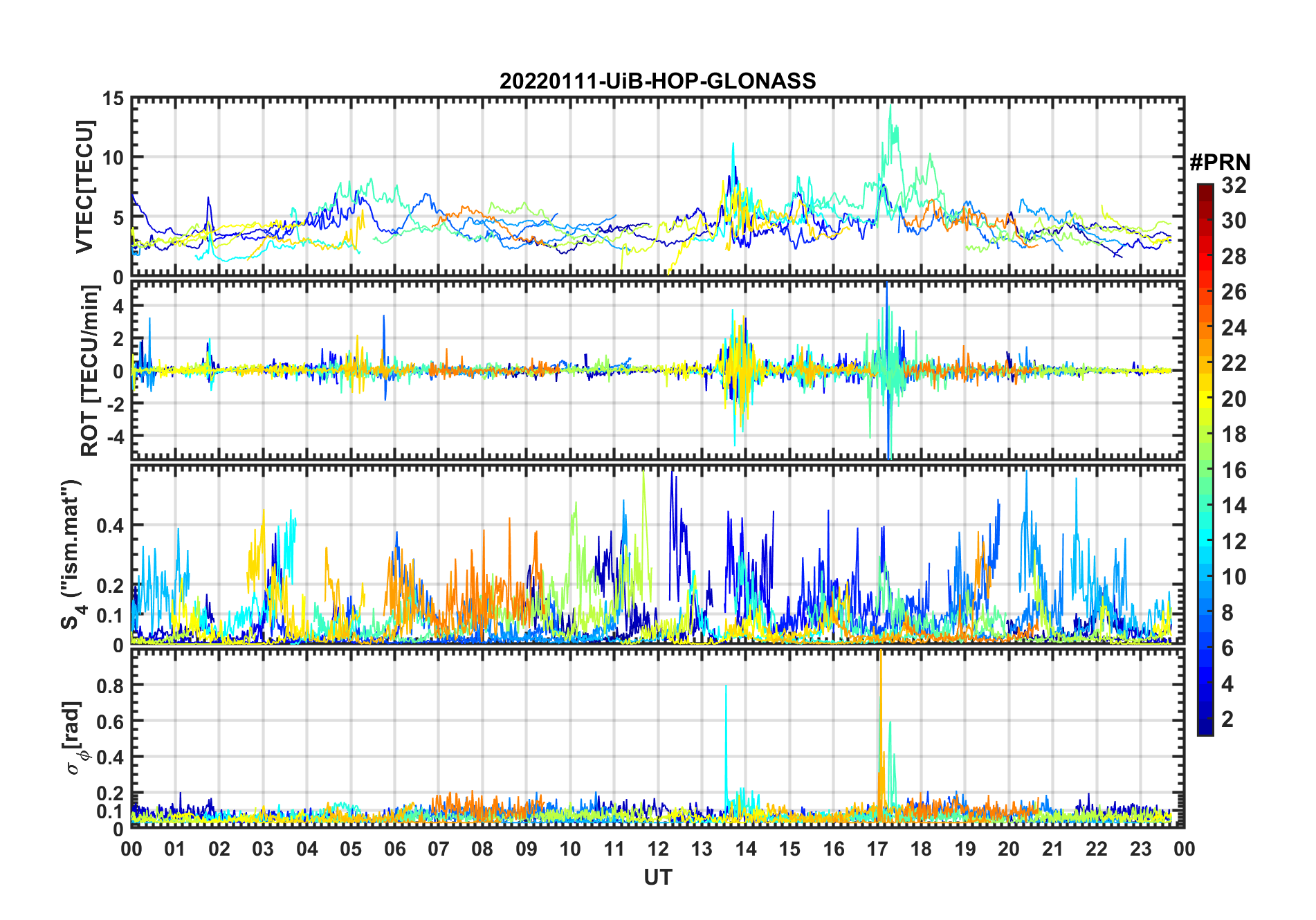Pick colorbar tick label 6
The image size is (1316, 920).
[x=1227, y=648]
